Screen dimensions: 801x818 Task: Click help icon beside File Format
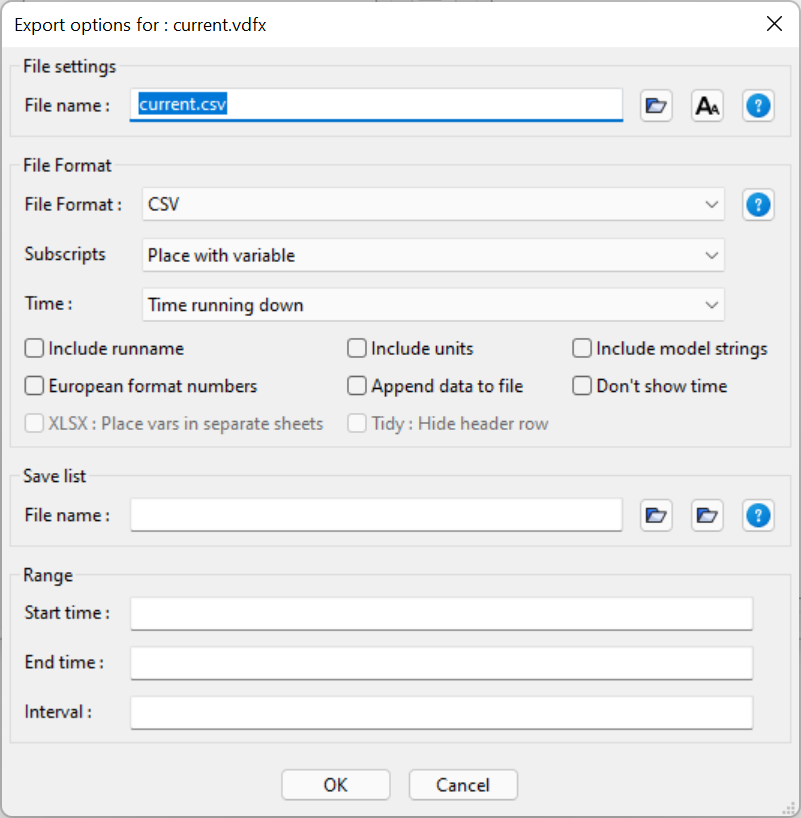pos(758,204)
